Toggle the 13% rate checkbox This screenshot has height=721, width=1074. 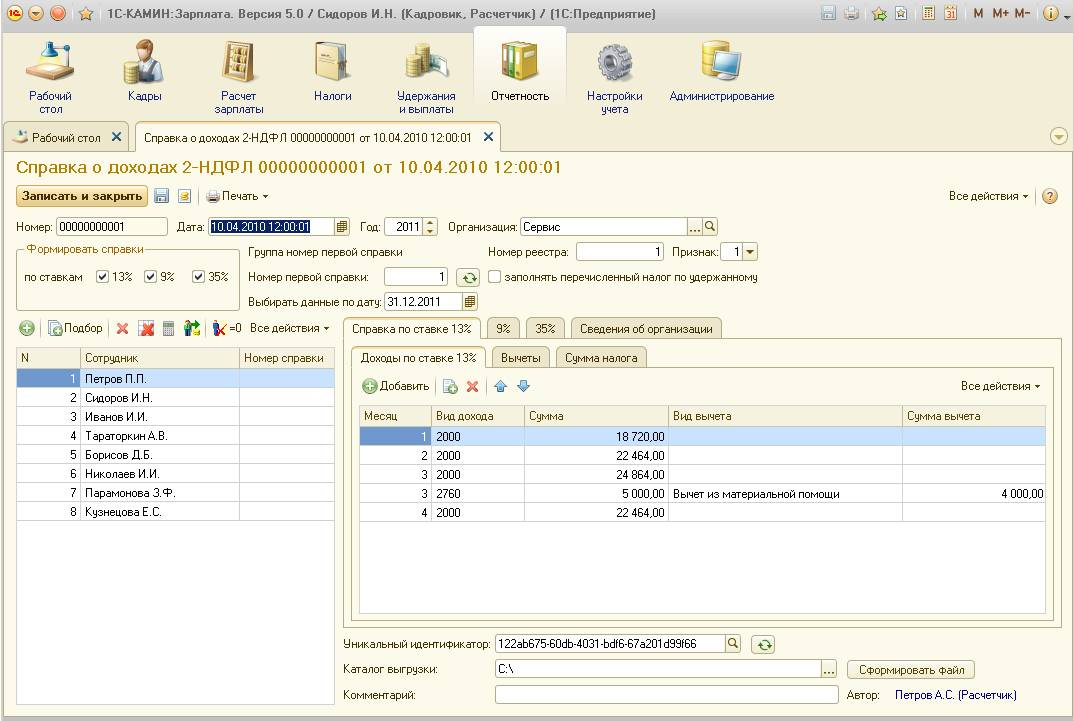102,277
